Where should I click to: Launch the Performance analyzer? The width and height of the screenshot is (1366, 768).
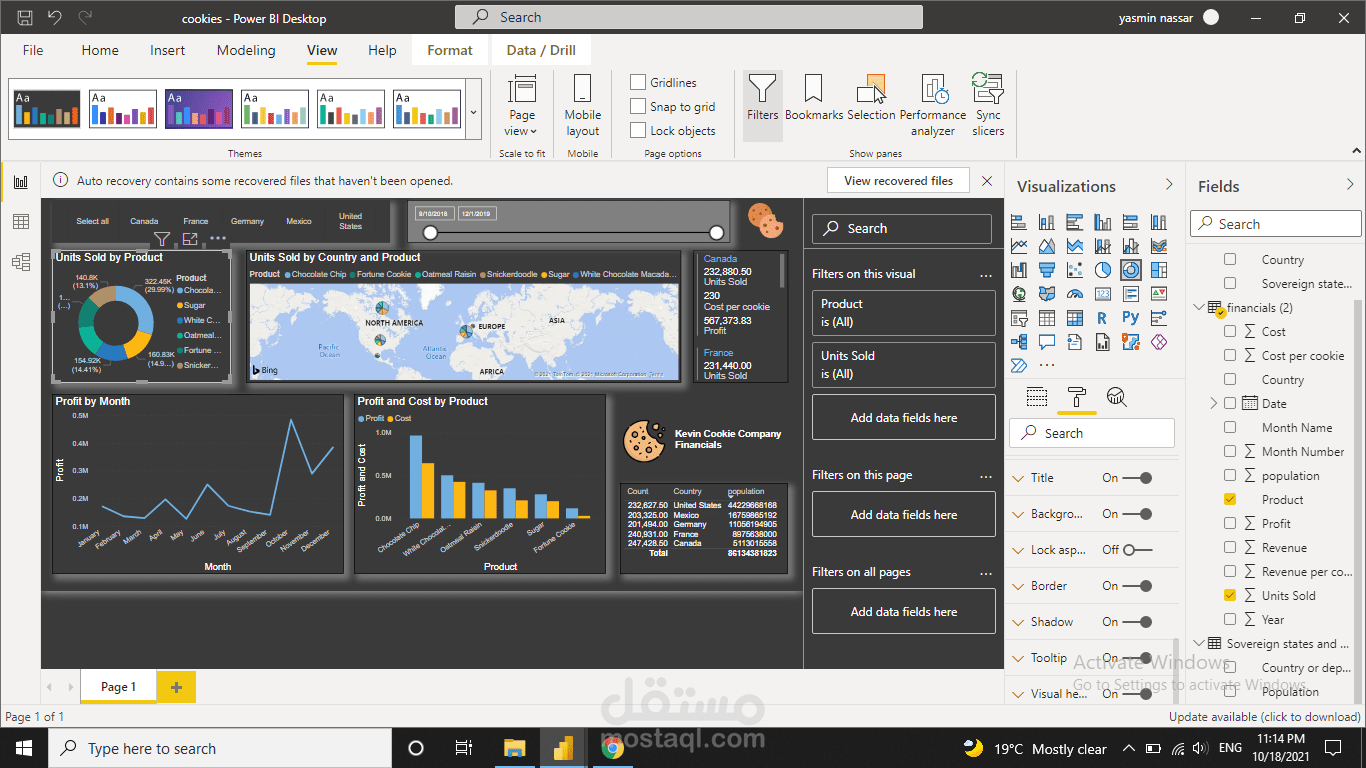tap(933, 105)
